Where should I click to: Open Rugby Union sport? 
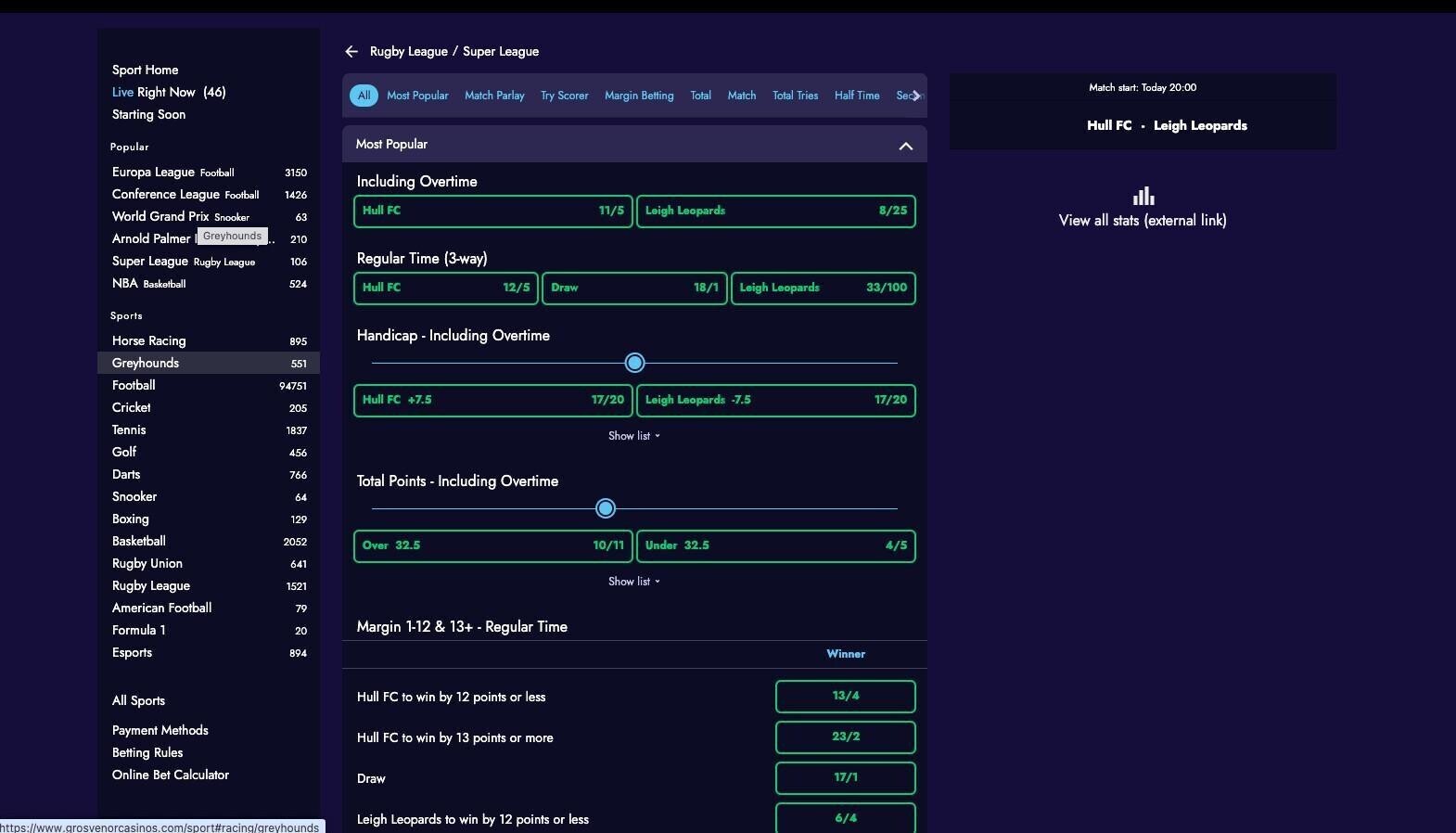(209, 564)
